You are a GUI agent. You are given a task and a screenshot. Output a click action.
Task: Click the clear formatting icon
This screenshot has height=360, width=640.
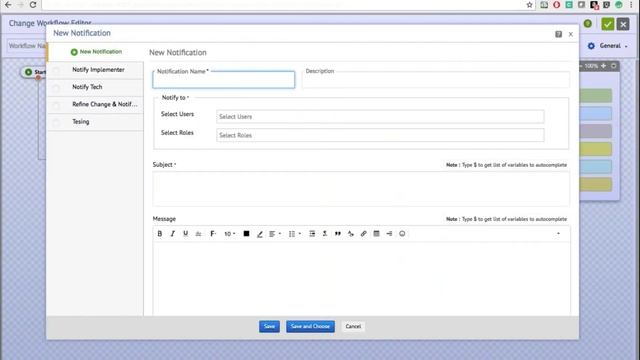[325, 234]
